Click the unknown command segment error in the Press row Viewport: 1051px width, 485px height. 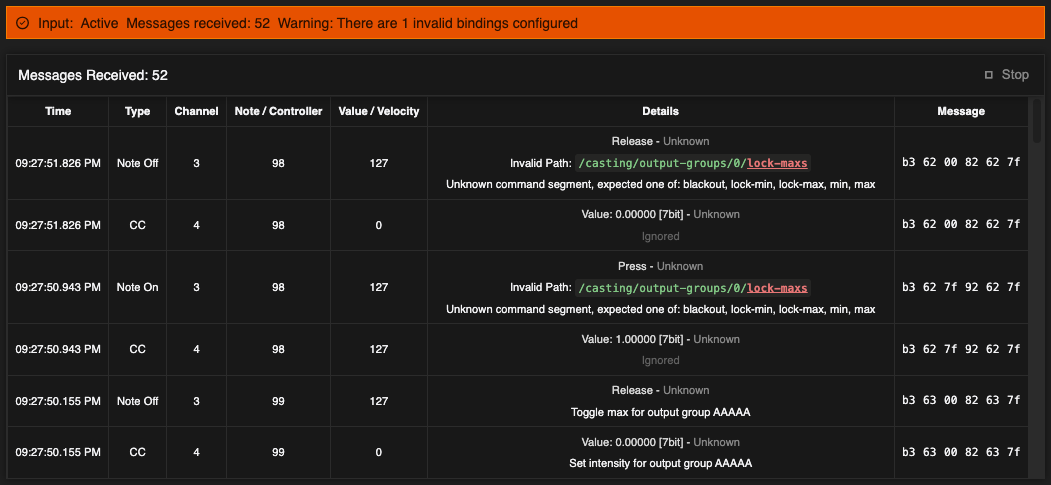pyautogui.click(x=660, y=309)
